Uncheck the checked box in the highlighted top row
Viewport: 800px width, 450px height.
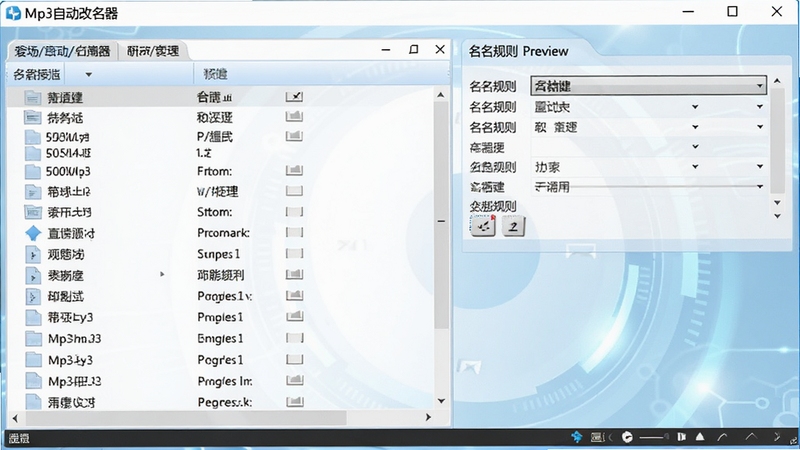click(294, 96)
